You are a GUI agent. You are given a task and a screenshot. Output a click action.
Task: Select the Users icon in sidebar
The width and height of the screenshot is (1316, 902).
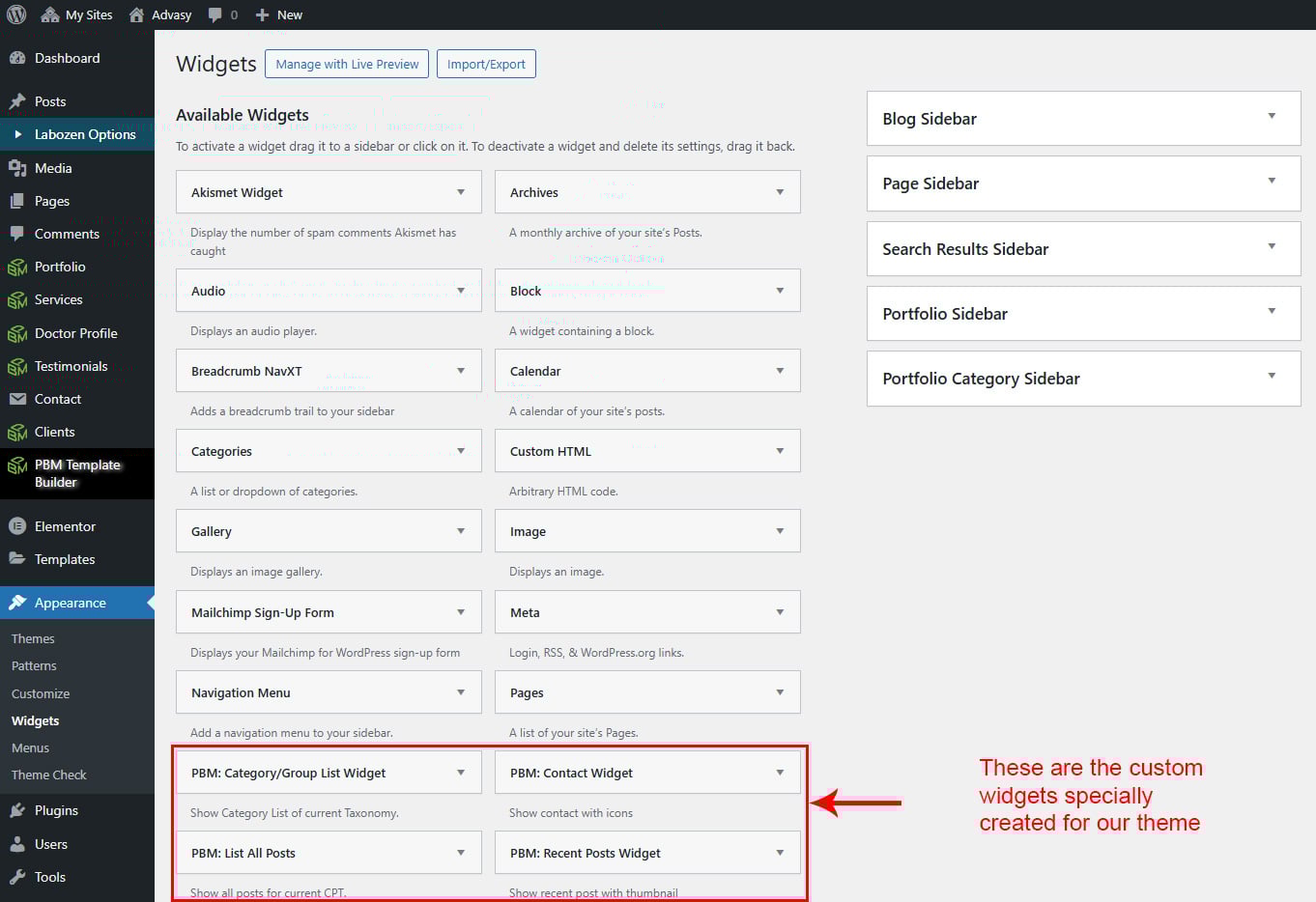[17, 844]
